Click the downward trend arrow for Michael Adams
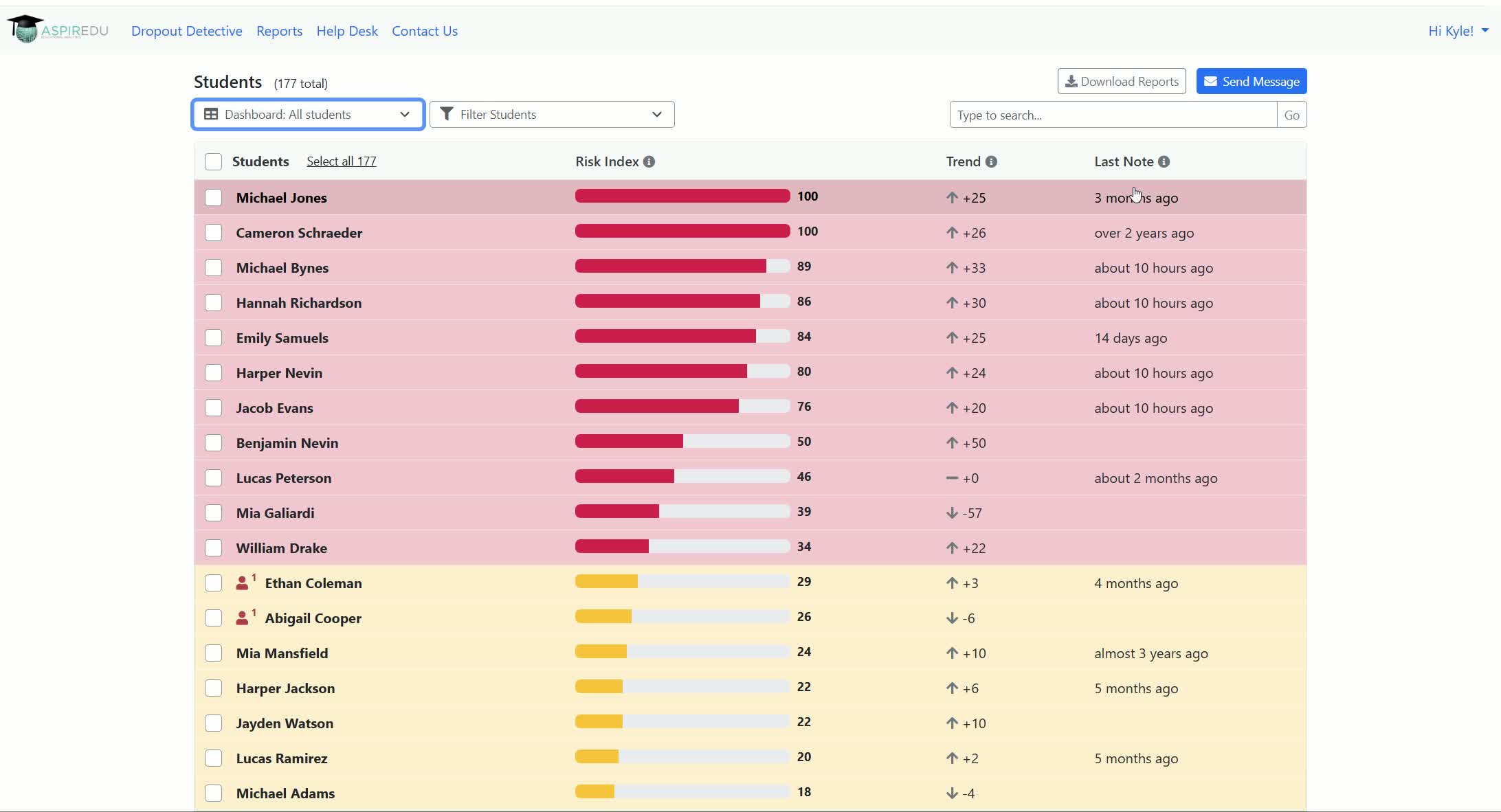The width and height of the screenshot is (1501, 812). pos(952,793)
